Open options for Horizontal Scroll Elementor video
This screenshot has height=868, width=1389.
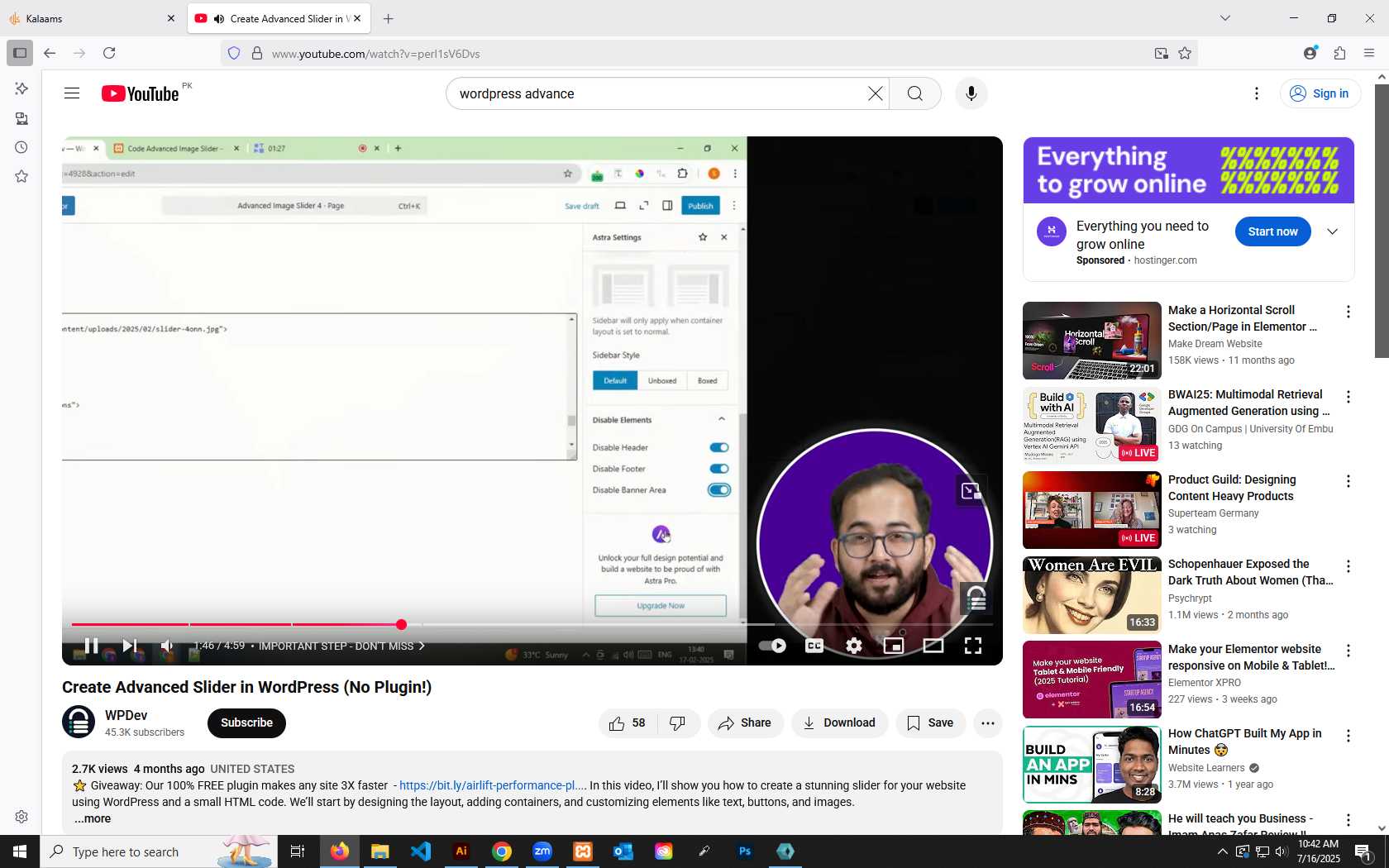tap(1348, 312)
